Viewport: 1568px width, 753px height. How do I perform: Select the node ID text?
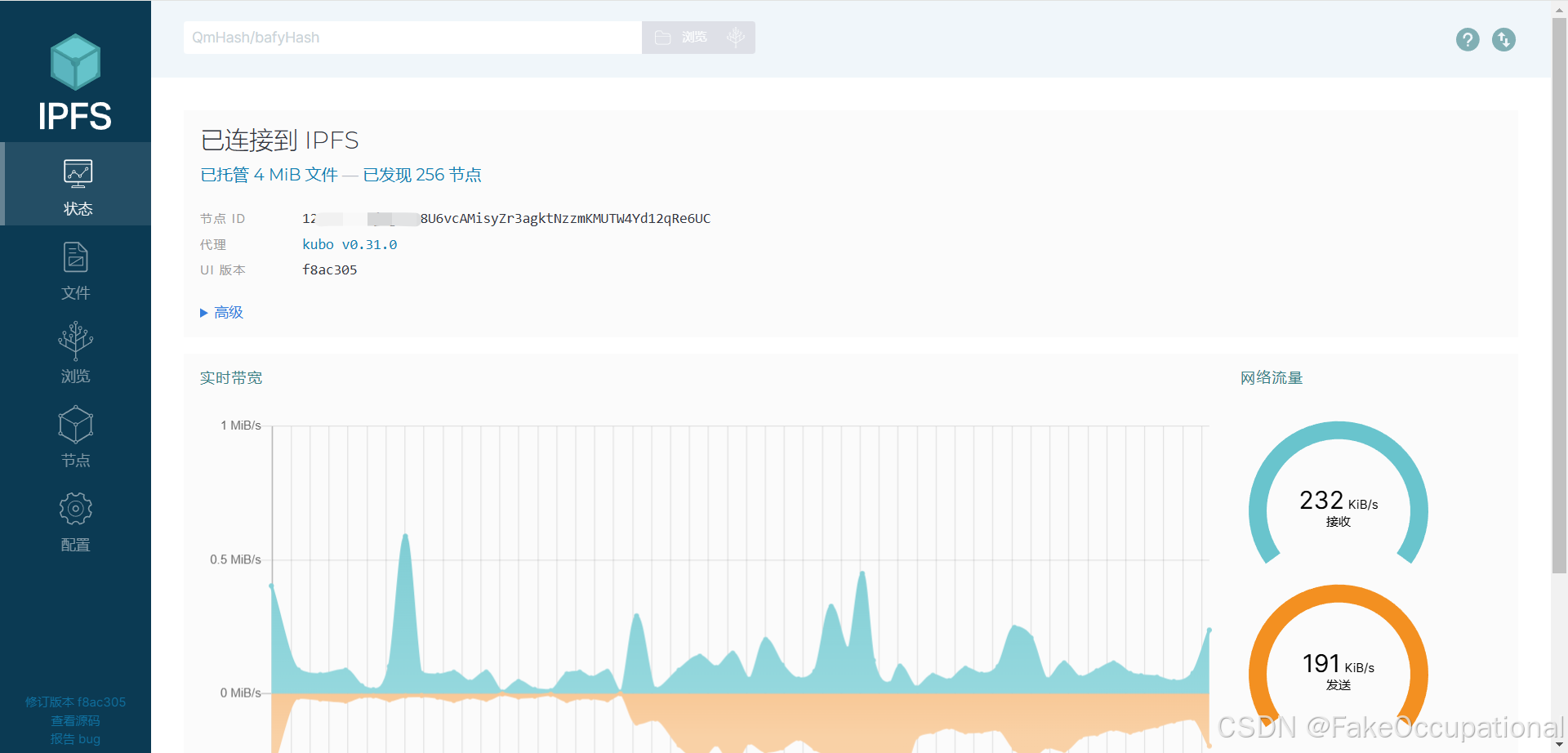click(x=506, y=218)
